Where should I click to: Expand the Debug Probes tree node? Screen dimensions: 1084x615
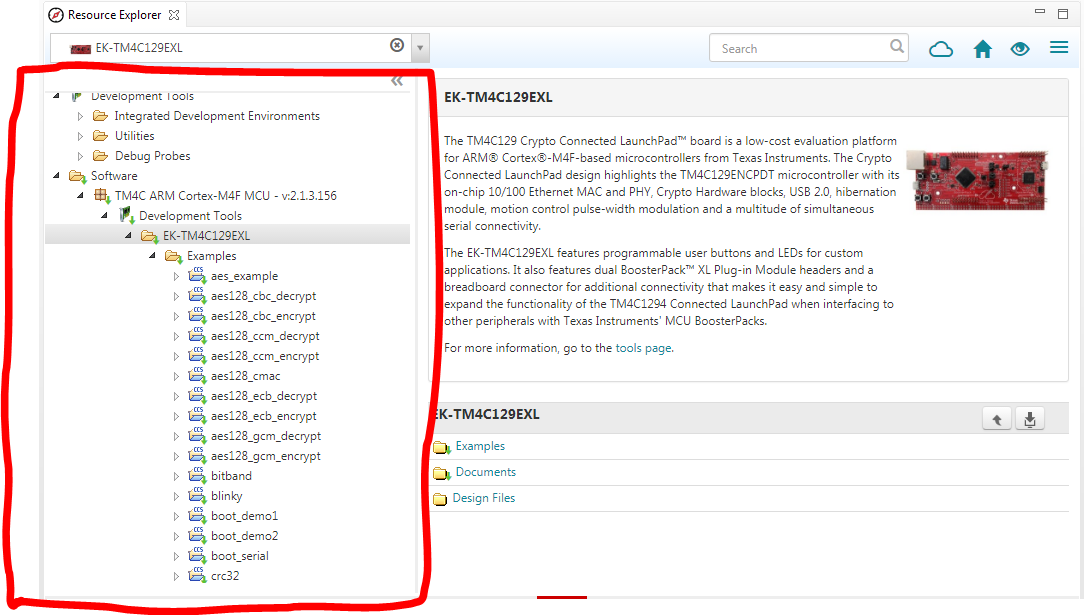[80, 156]
